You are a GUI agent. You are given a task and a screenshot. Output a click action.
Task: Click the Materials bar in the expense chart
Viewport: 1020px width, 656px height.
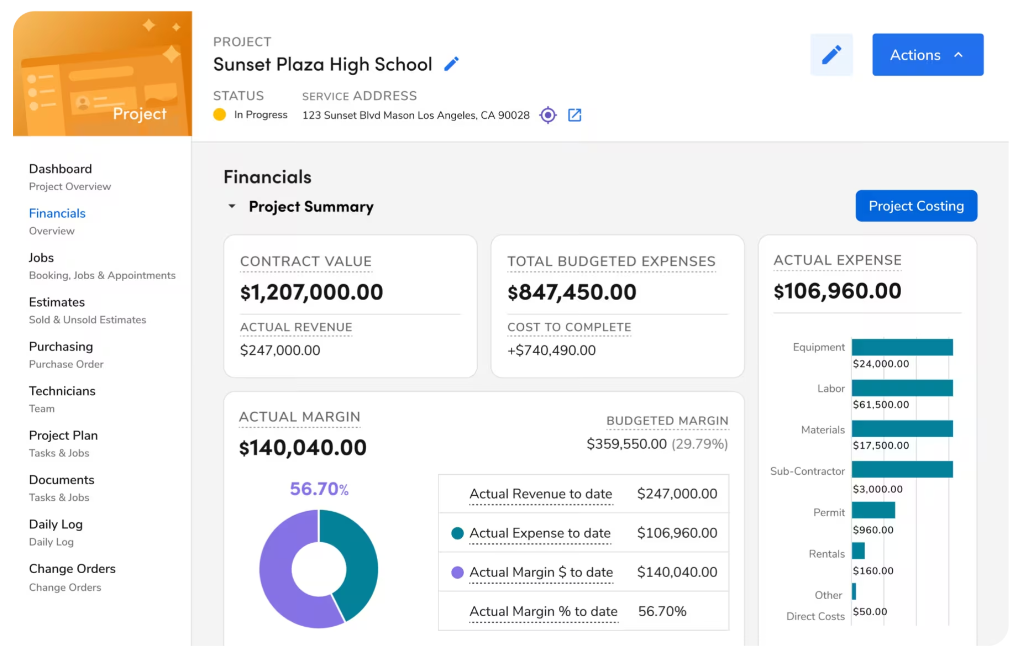[x=902, y=428]
